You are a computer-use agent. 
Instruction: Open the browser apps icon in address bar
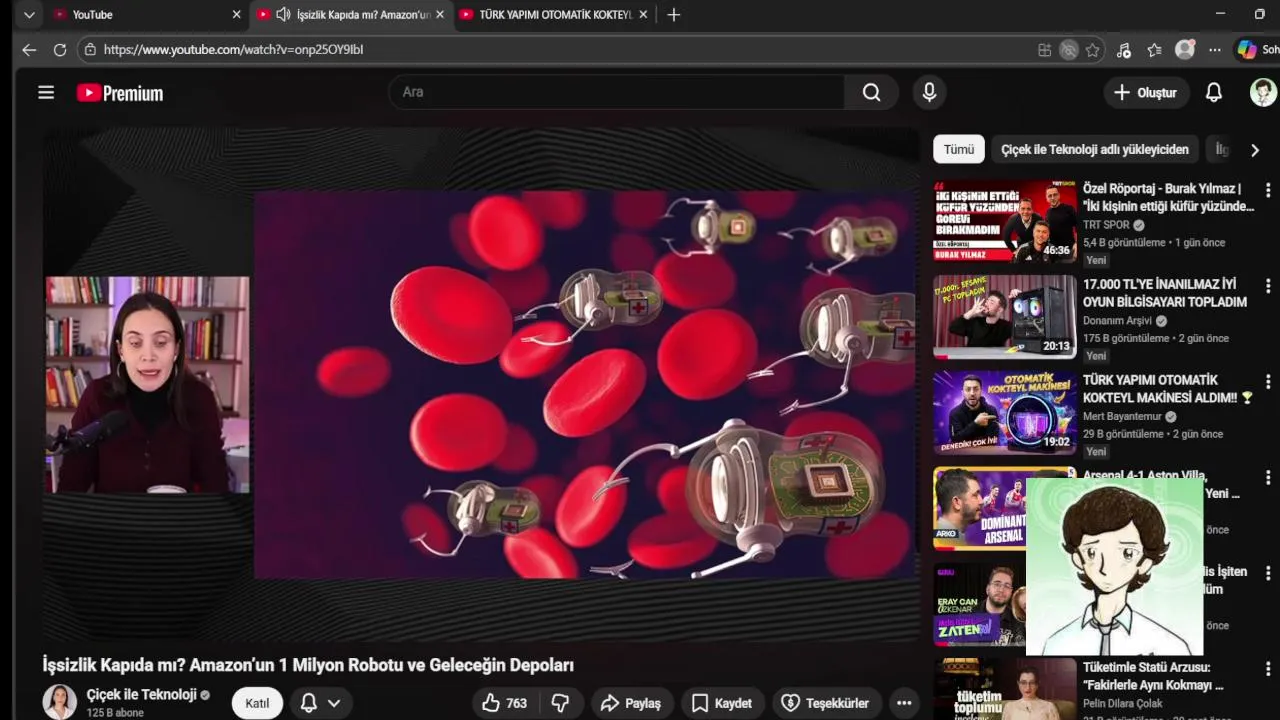(1044, 49)
